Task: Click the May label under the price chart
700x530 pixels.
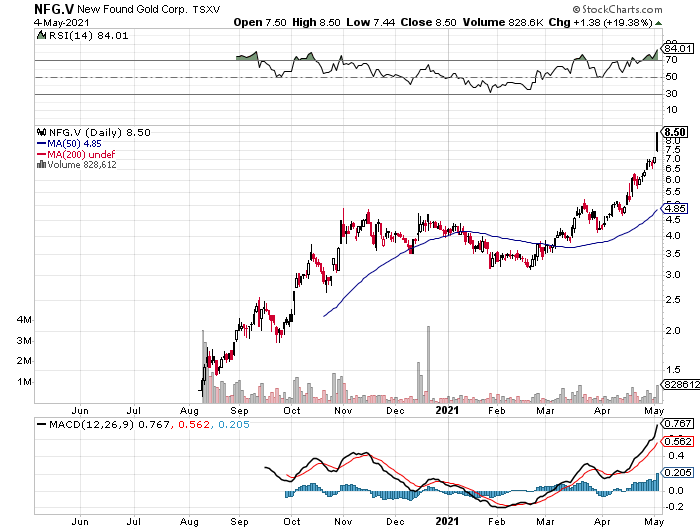Action: 654,411
